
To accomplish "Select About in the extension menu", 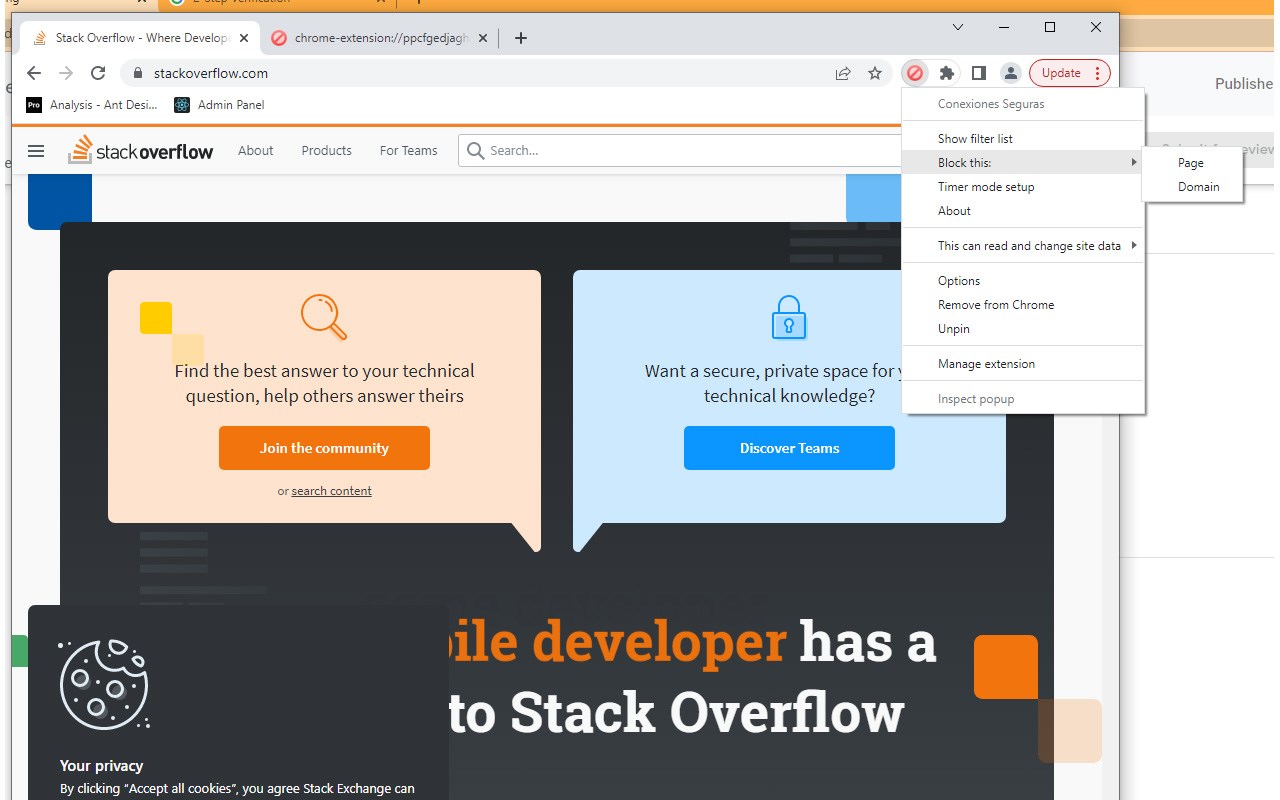I will (x=1023, y=211).
